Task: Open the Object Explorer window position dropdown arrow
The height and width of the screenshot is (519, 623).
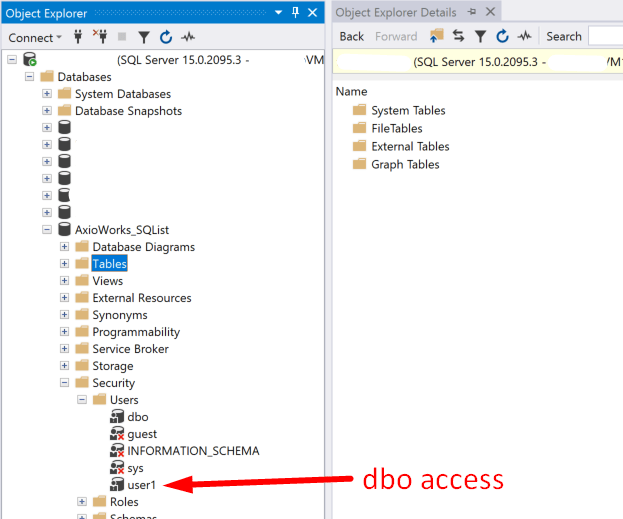Action: [x=279, y=13]
